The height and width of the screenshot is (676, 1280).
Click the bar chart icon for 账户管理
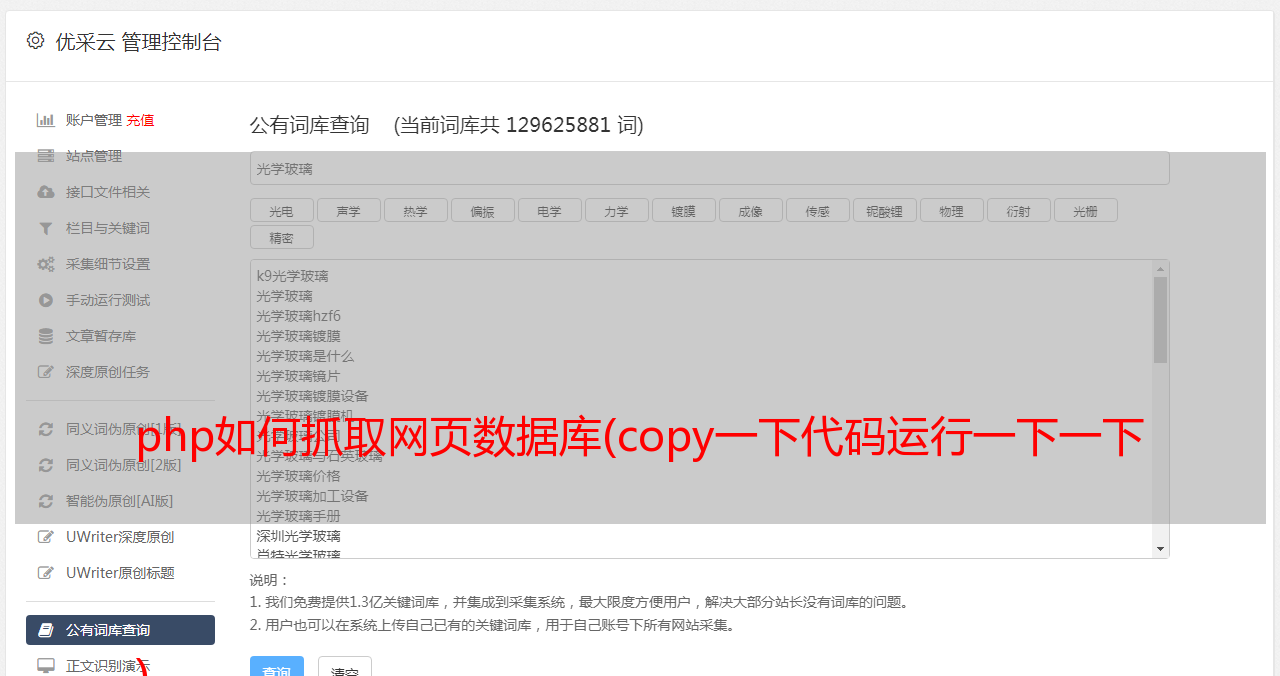45,120
